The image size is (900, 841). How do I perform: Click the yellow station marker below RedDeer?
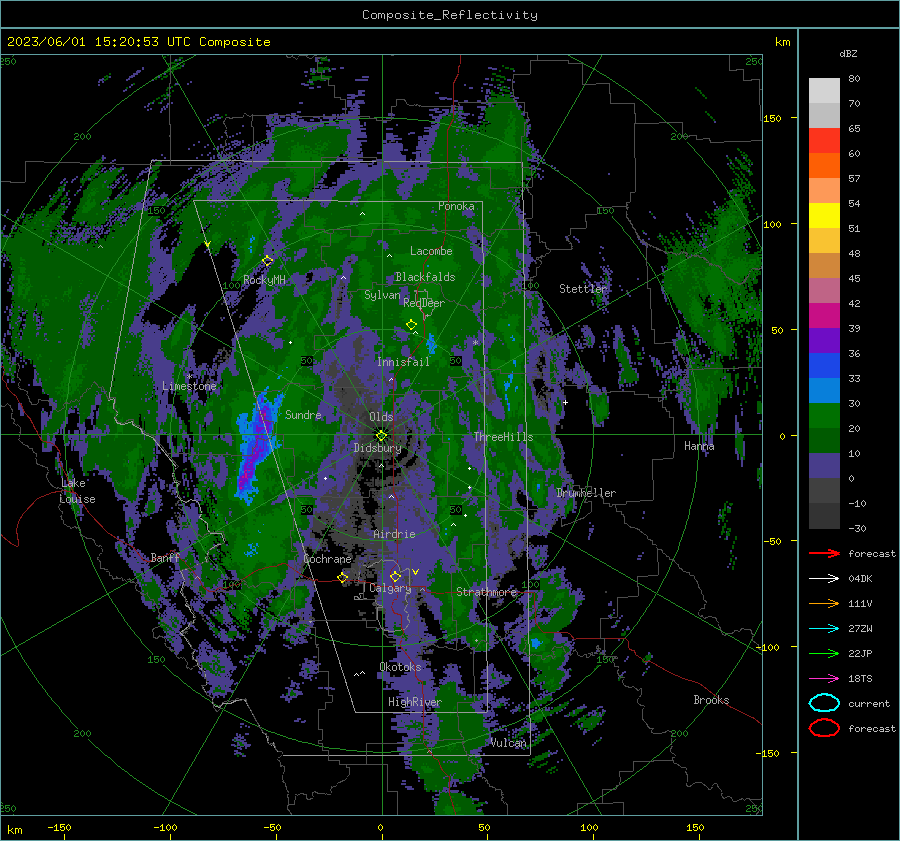tap(411, 325)
